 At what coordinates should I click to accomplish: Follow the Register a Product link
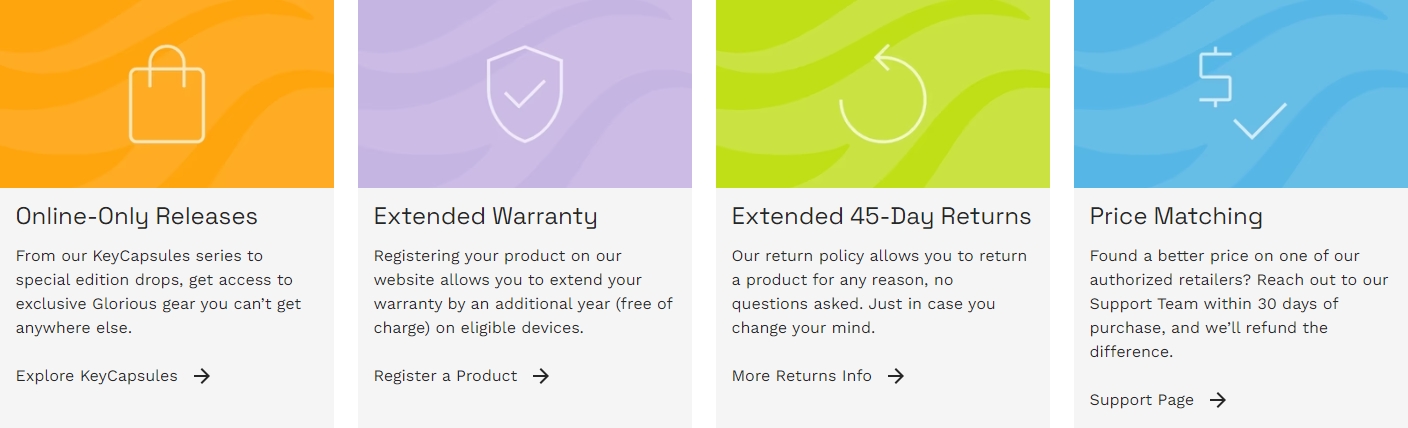click(446, 376)
